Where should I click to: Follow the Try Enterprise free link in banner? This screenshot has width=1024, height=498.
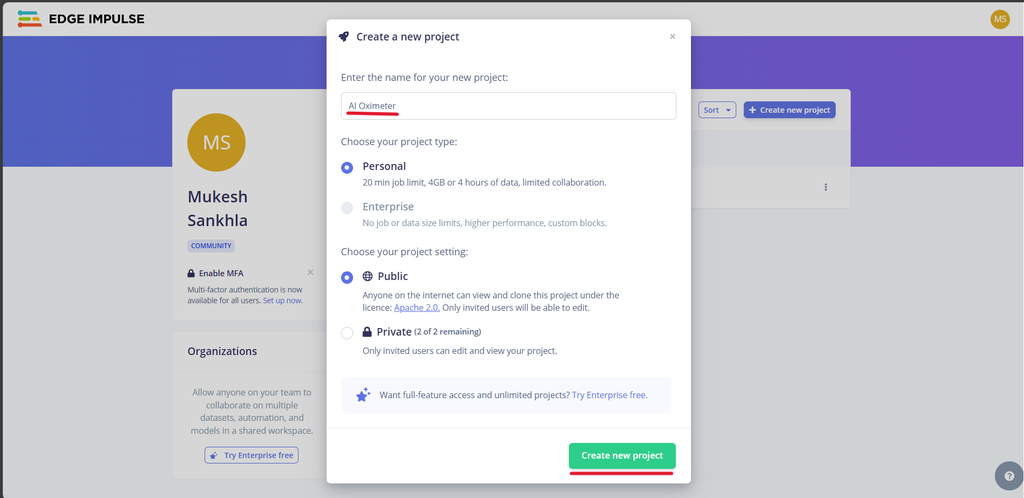coord(609,395)
